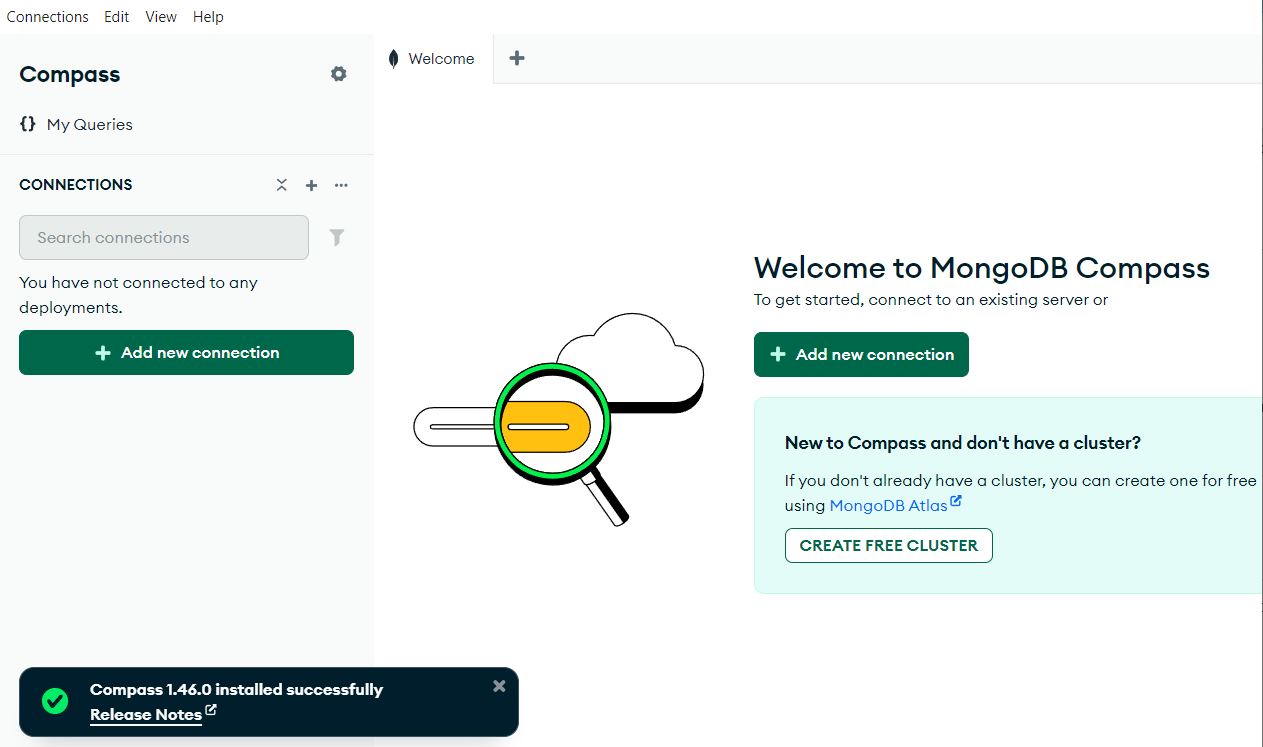Screen dimensions: 1263x747
Task: Open My Queries from the sidebar
Action: (x=89, y=124)
